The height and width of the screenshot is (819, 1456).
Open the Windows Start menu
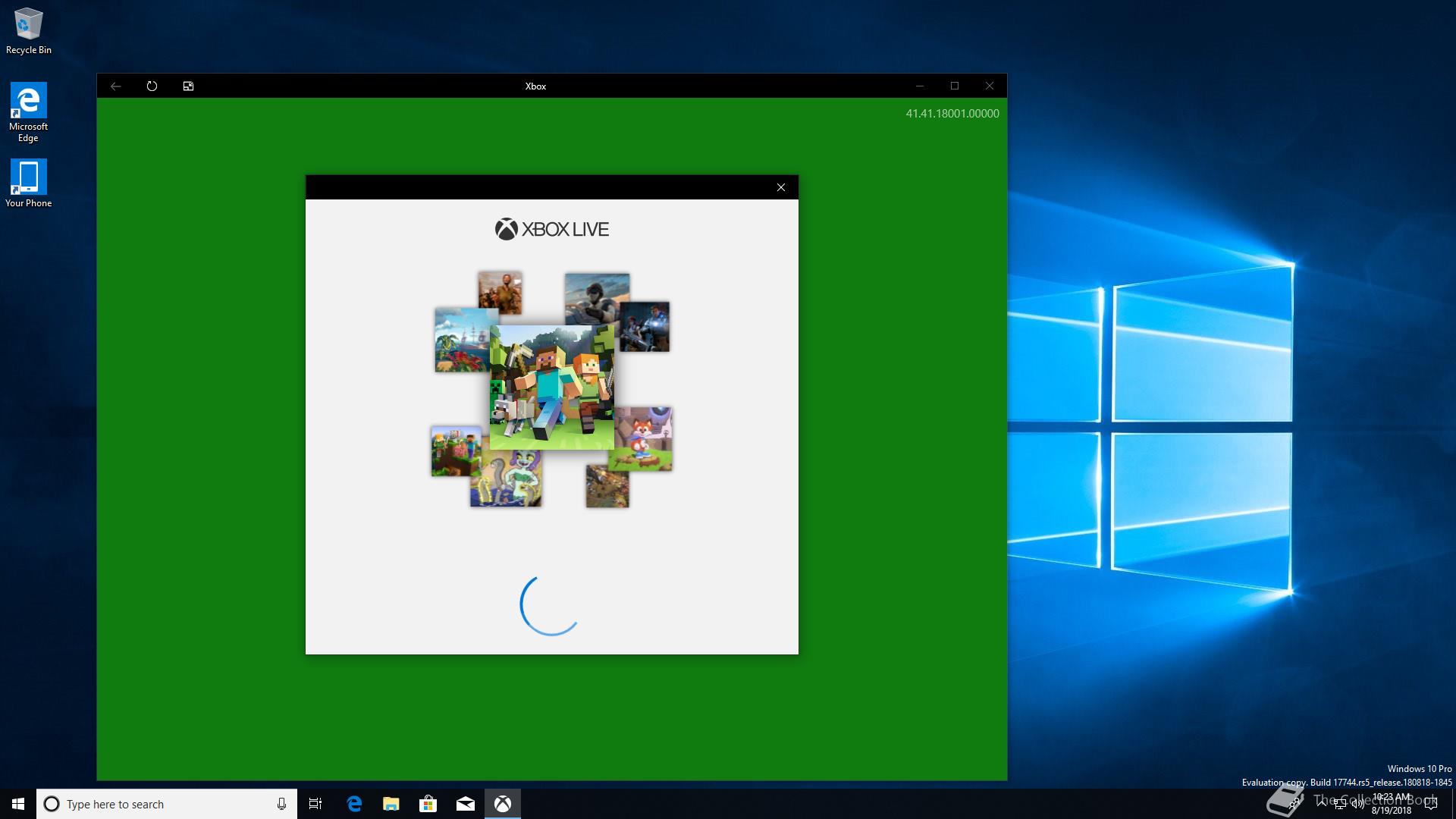[18, 804]
